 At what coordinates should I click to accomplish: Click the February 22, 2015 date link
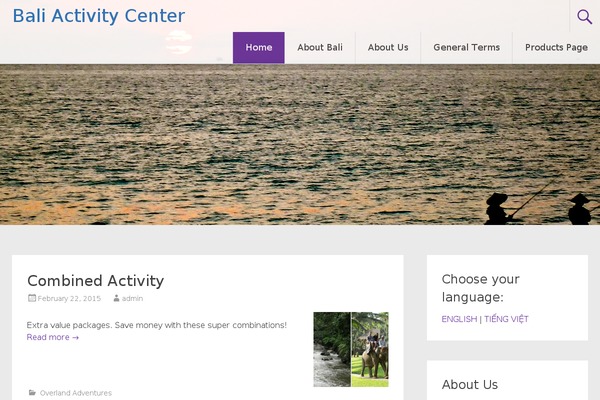69,298
